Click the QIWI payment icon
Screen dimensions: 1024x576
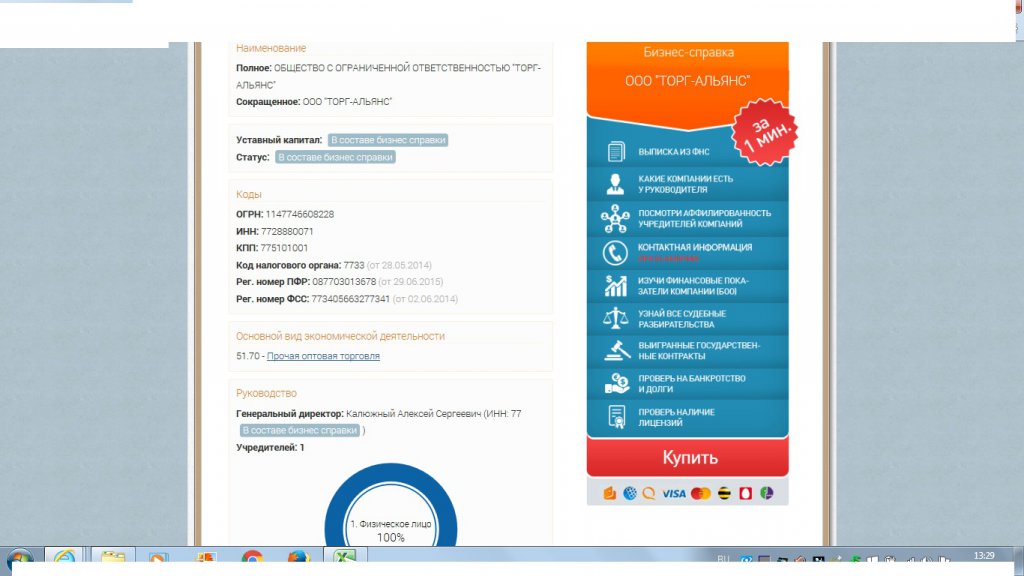tap(648, 493)
